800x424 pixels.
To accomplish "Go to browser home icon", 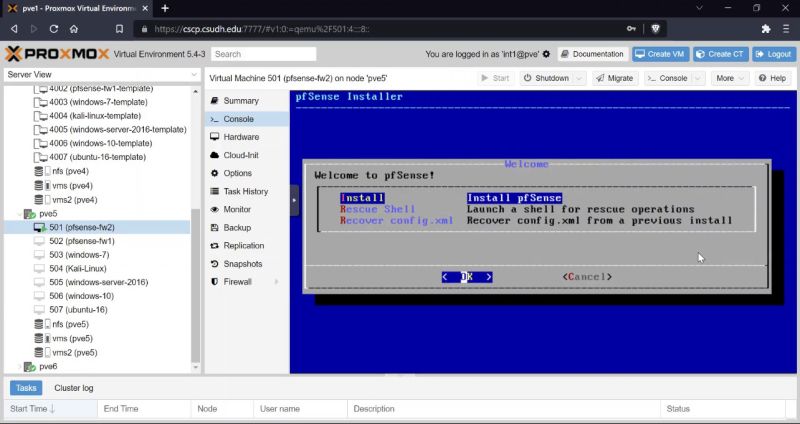I will pos(74,29).
